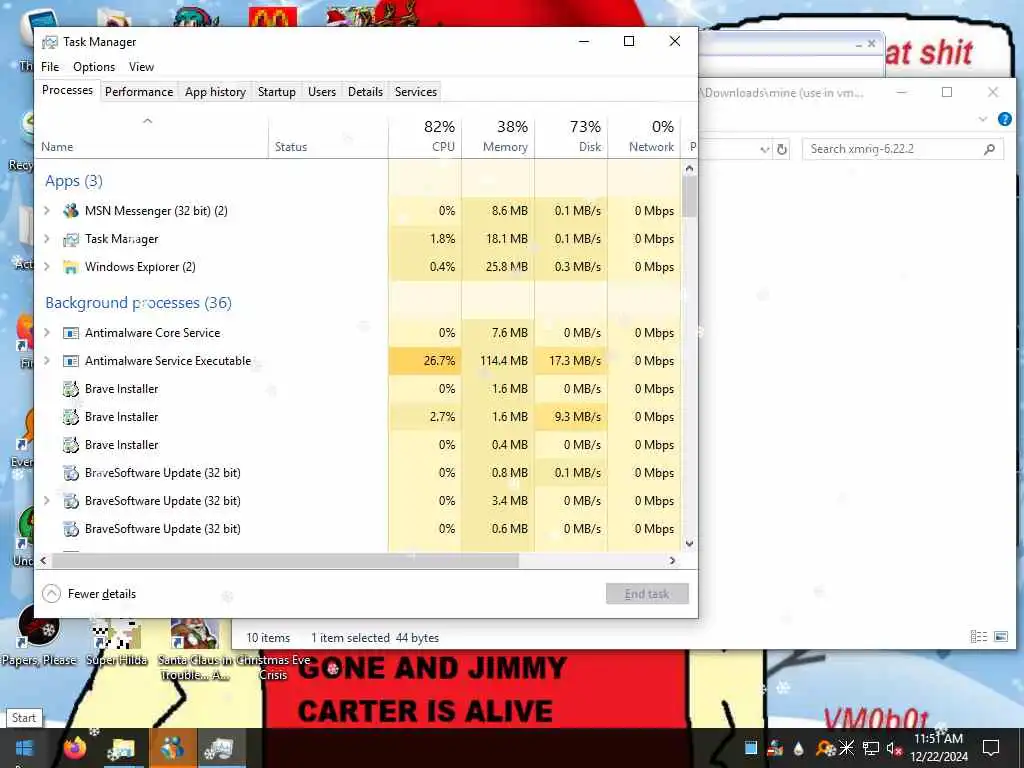
Task: Switch to the Users tab
Action: [322, 91]
